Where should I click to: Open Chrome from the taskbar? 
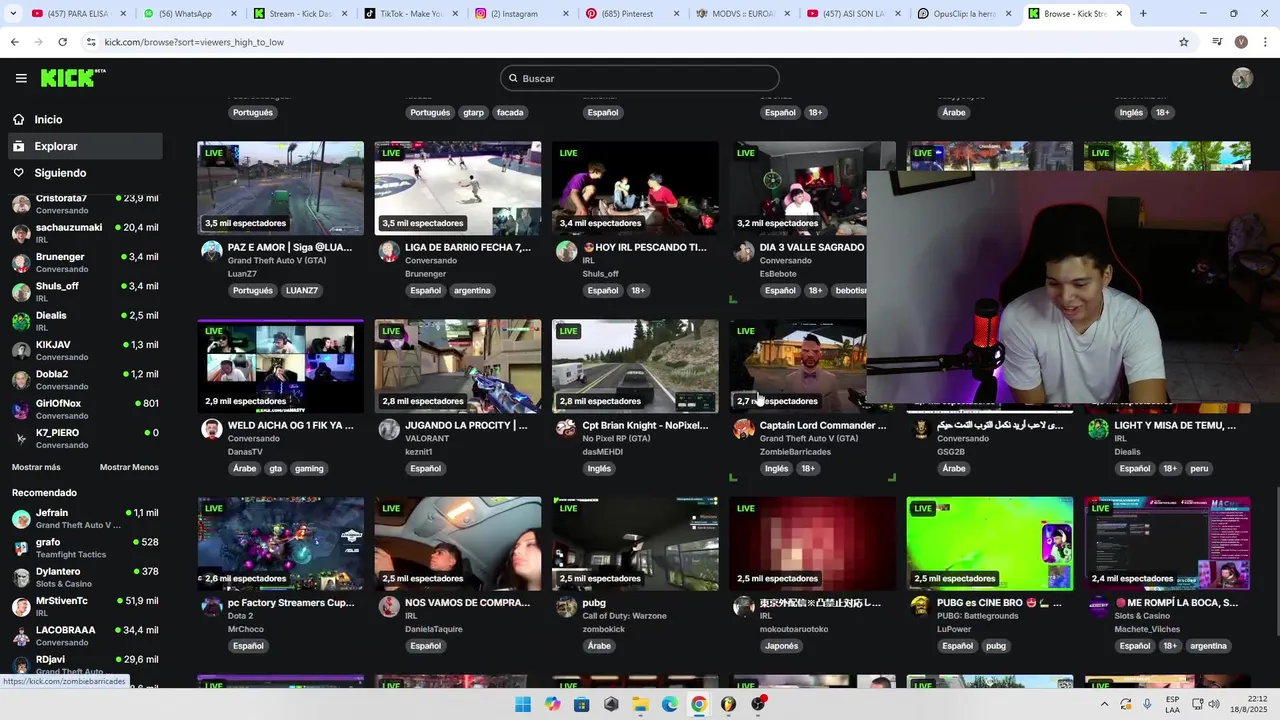click(x=699, y=704)
